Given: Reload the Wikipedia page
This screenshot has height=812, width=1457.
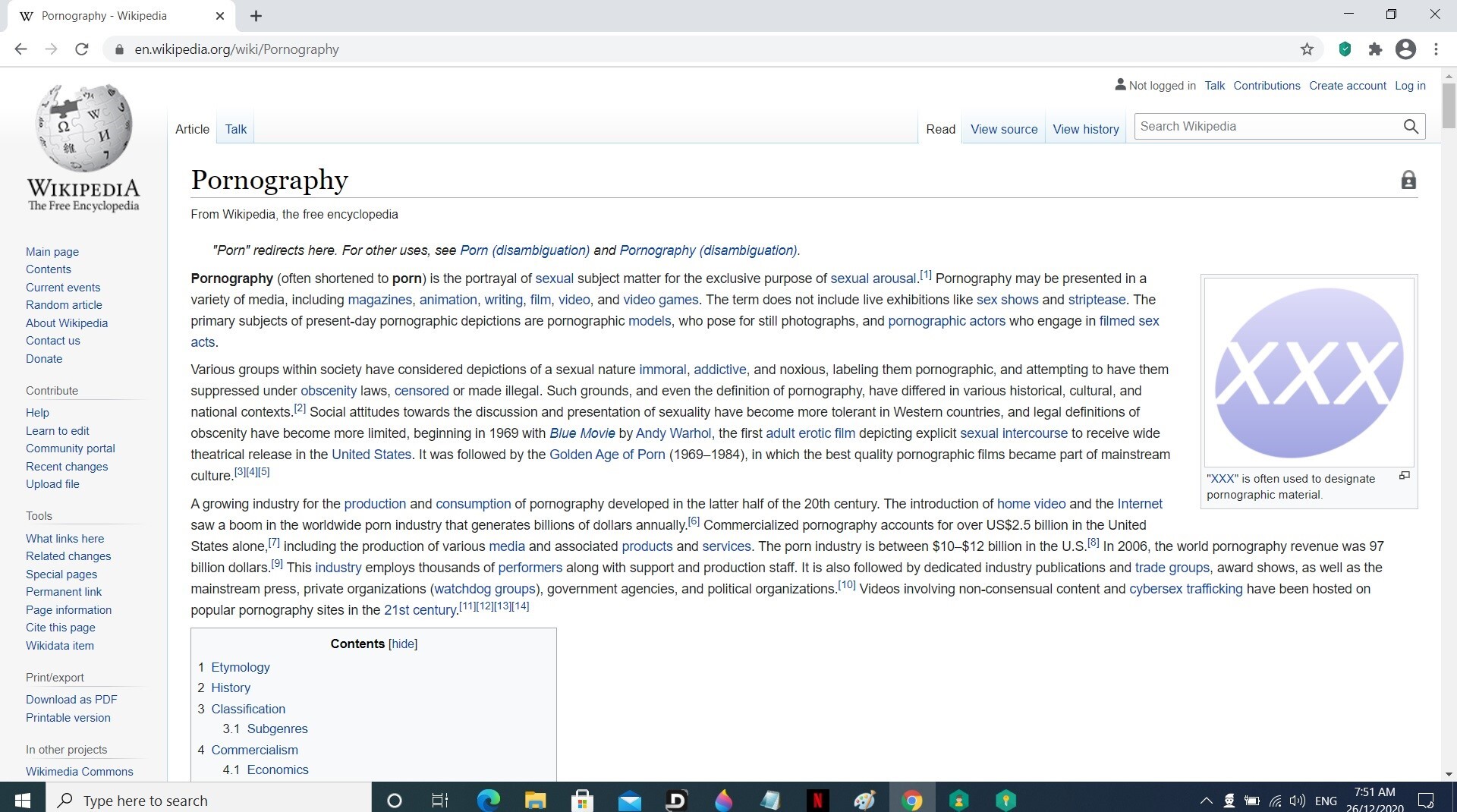Looking at the screenshot, I should coord(82,49).
